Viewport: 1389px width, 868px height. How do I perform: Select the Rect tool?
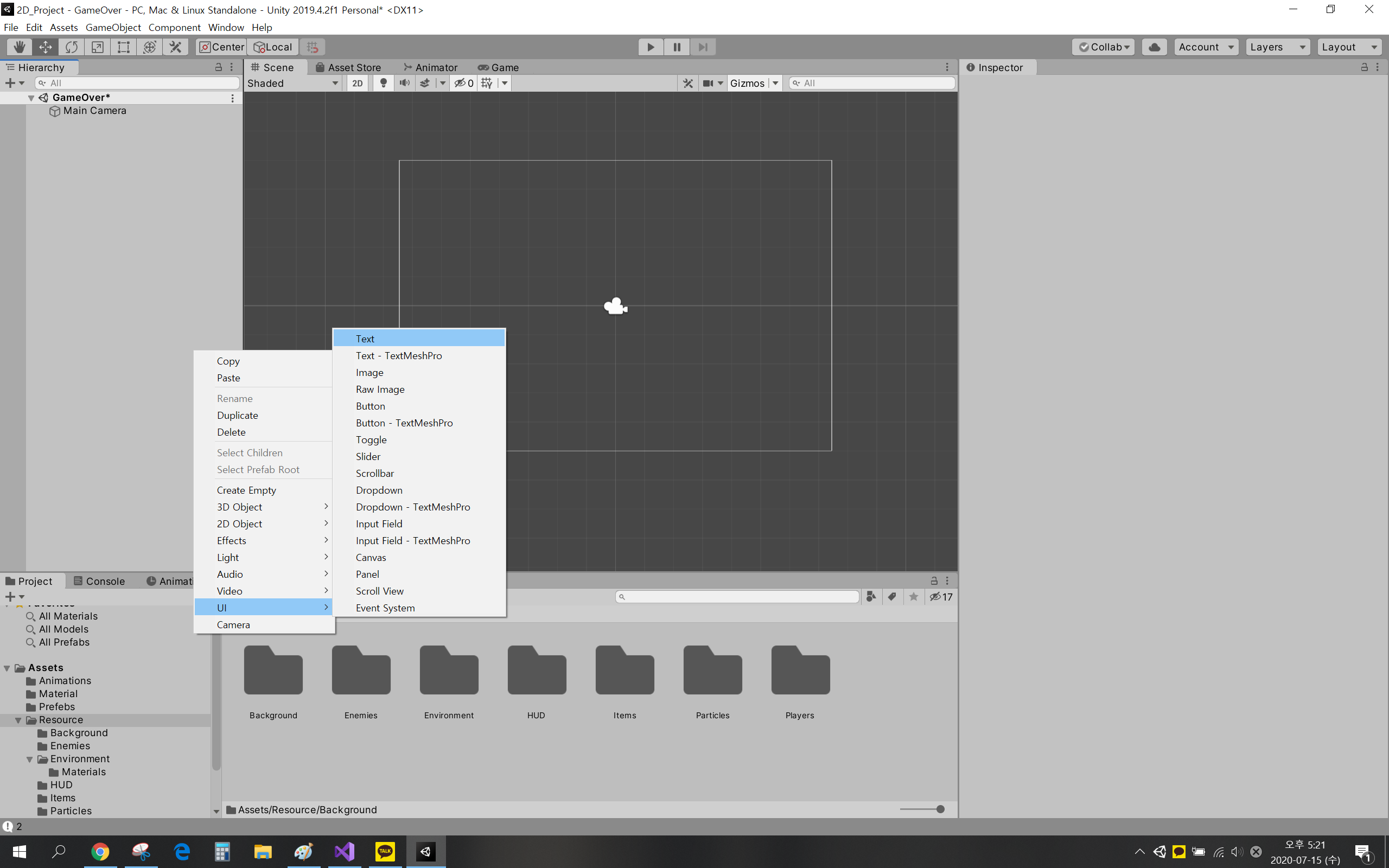123,47
